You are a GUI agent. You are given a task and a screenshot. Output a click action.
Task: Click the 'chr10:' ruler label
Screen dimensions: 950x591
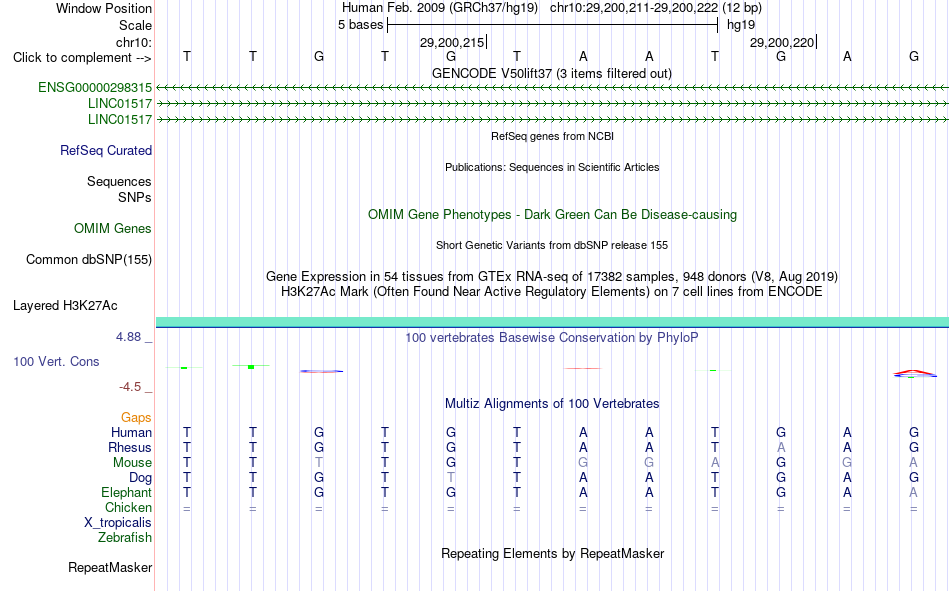pyautogui.click(x=134, y=42)
